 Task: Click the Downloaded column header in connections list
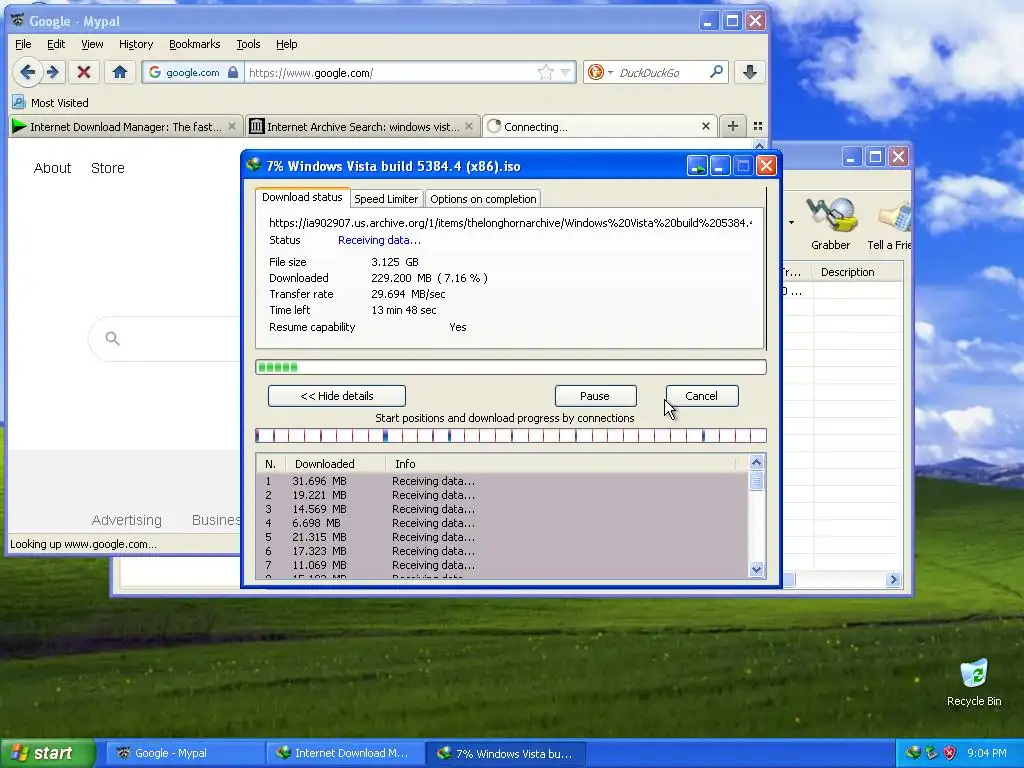[334, 464]
